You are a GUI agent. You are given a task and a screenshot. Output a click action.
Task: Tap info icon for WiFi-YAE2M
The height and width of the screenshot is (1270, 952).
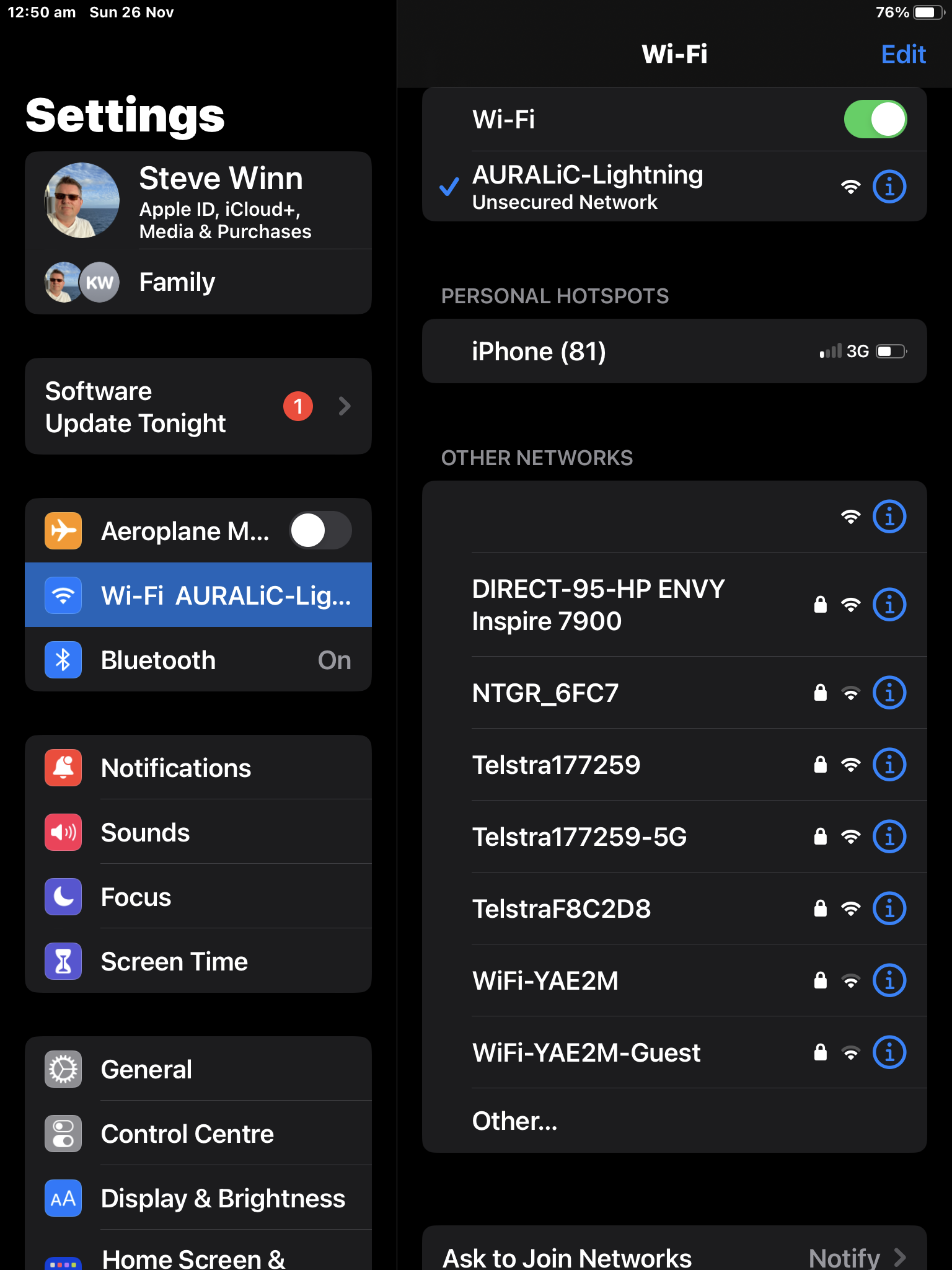click(889, 980)
